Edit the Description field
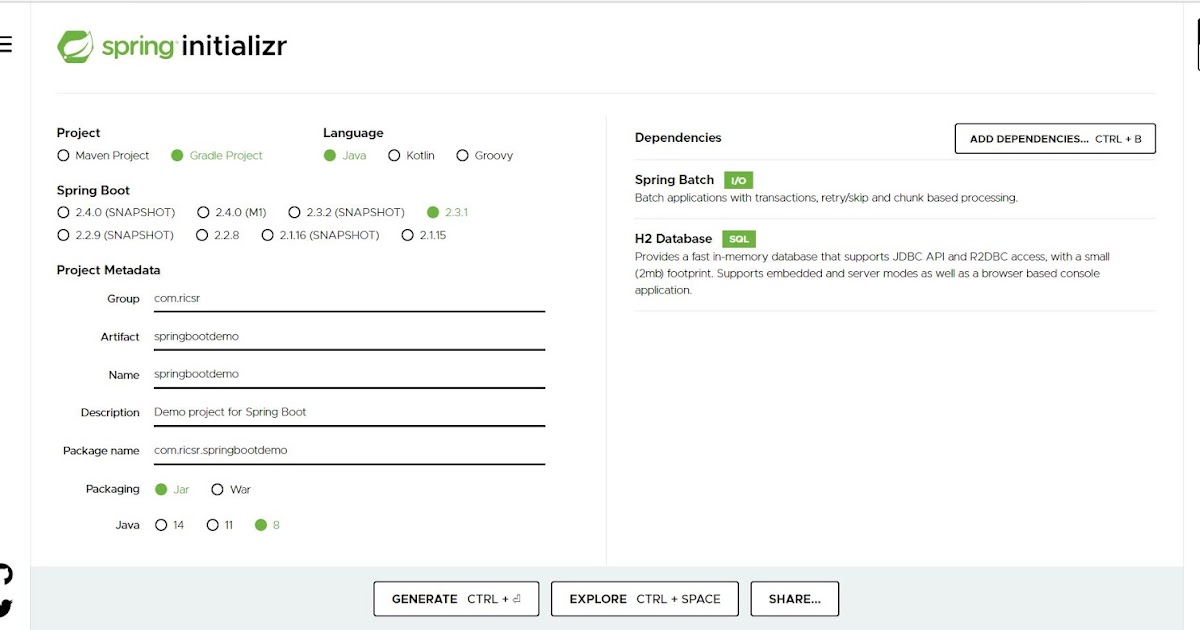The width and height of the screenshot is (1200, 630). point(300,412)
